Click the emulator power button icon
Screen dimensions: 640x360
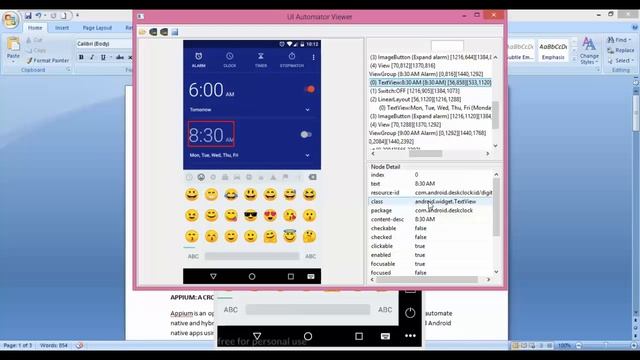[410, 313]
